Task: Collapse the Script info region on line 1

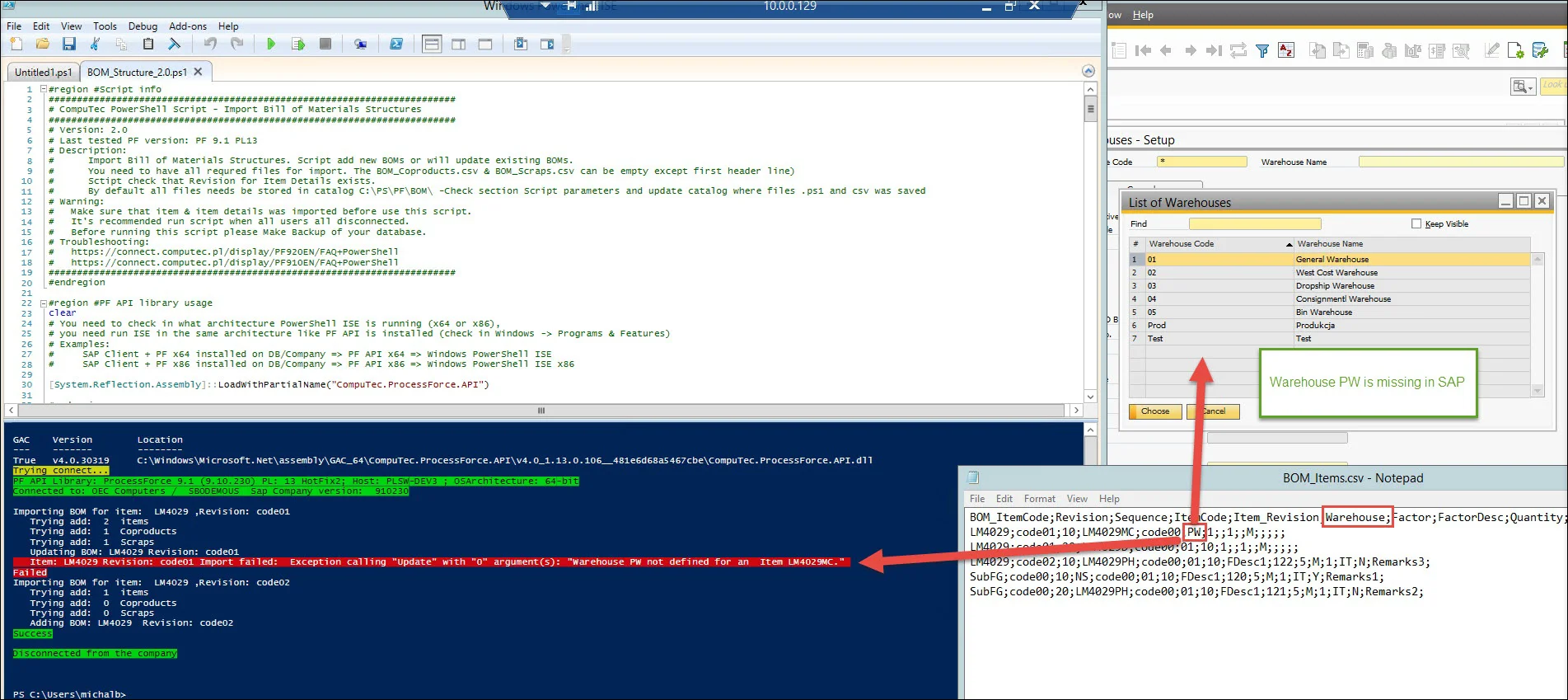Action: (43, 89)
